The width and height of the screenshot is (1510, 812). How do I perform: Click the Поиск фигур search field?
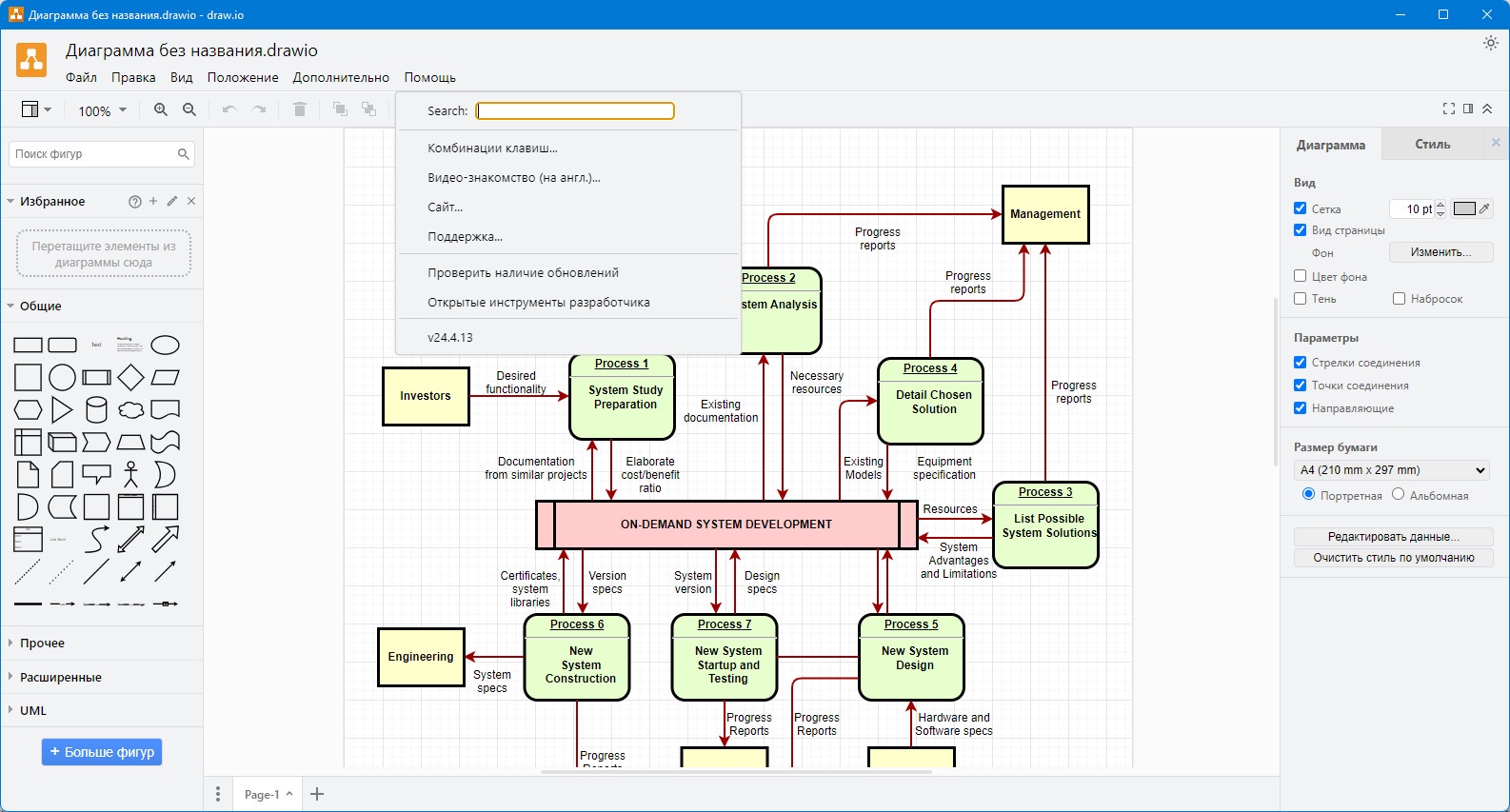click(93, 154)
